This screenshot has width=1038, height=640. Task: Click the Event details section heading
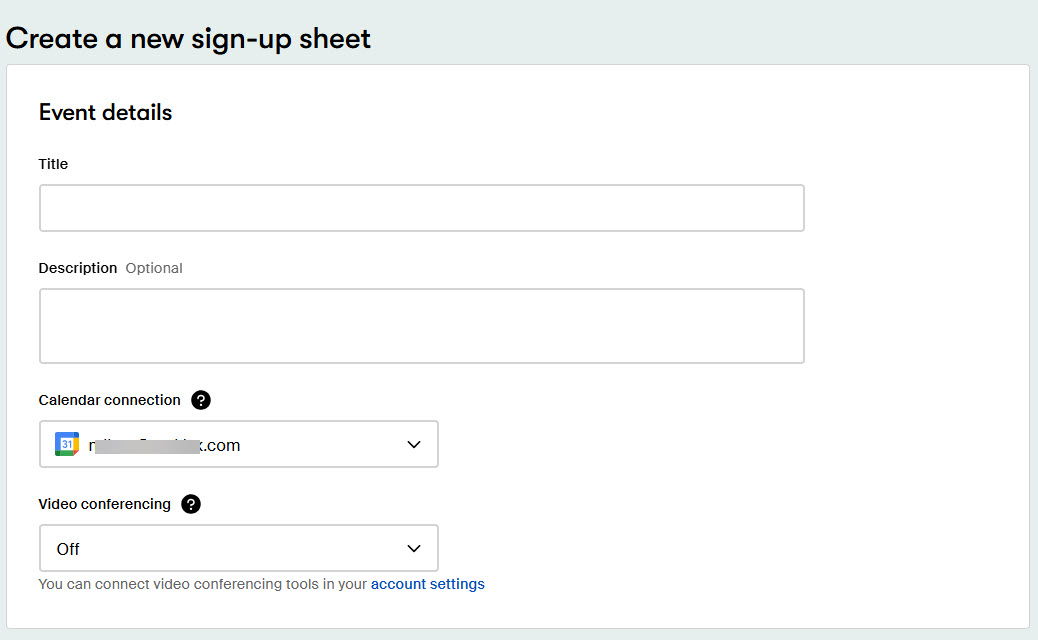[x=104, y=111]
